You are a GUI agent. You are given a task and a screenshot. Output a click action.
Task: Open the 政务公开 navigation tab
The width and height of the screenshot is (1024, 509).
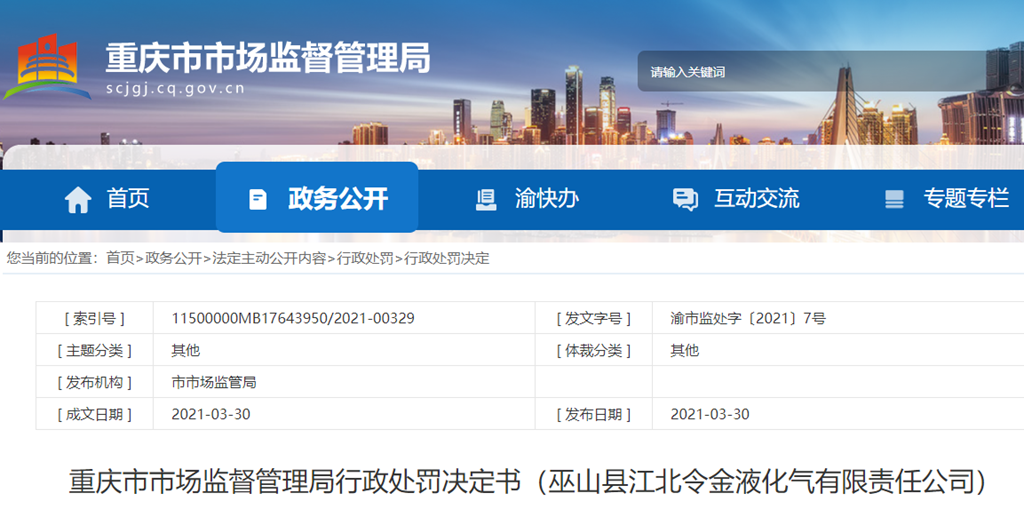coord(317,197)
